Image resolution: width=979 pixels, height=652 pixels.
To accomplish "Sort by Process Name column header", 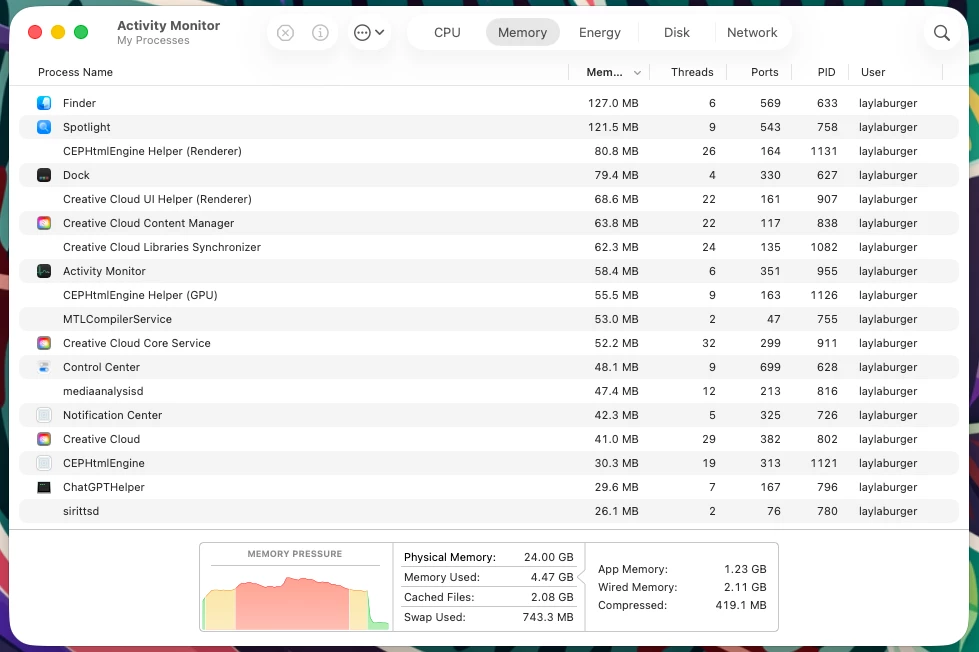I will pyautogui.click(x=76, y=72).
